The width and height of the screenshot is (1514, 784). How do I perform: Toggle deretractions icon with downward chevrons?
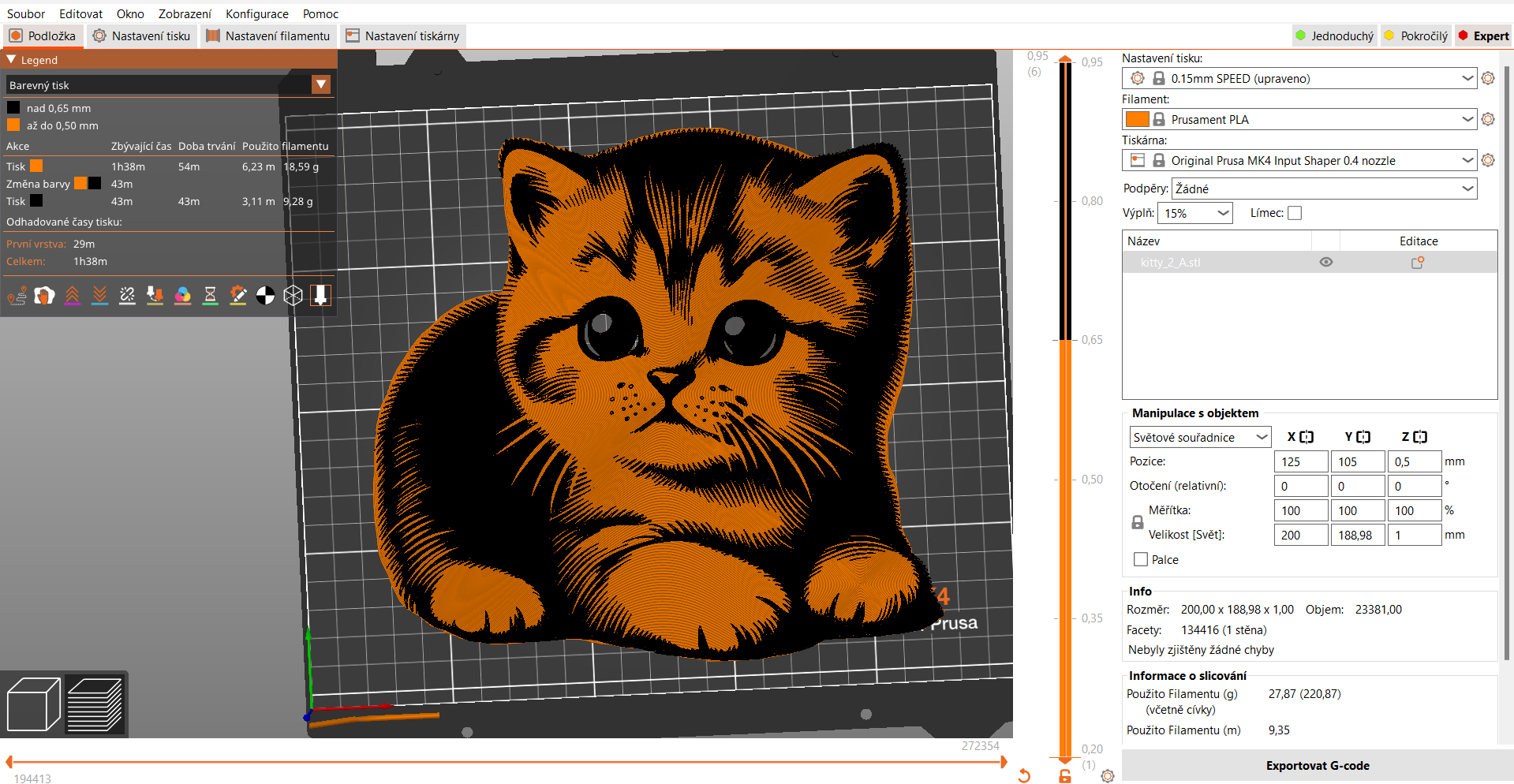99,296
